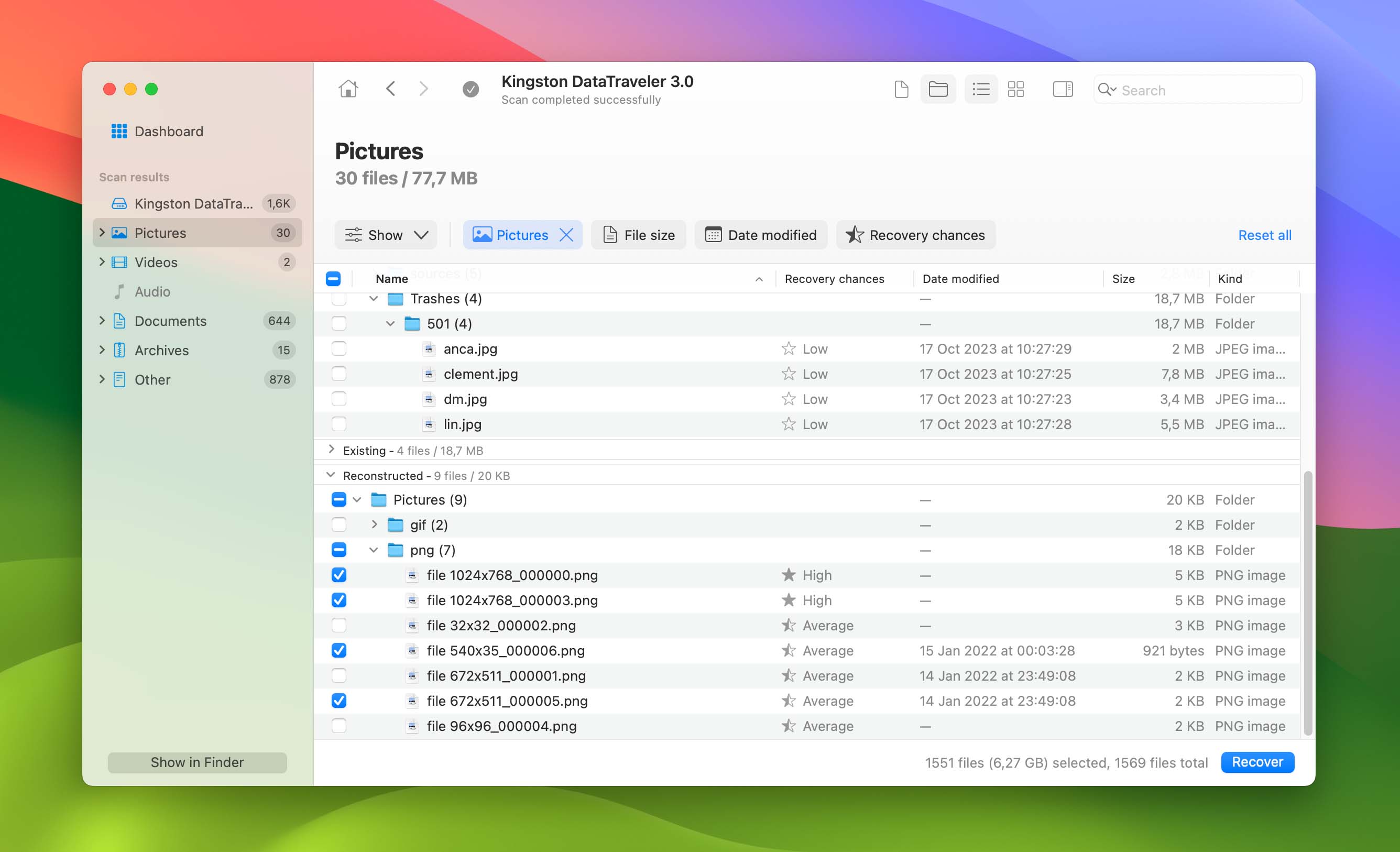Switch to file view document icon

tap(901, 89)
